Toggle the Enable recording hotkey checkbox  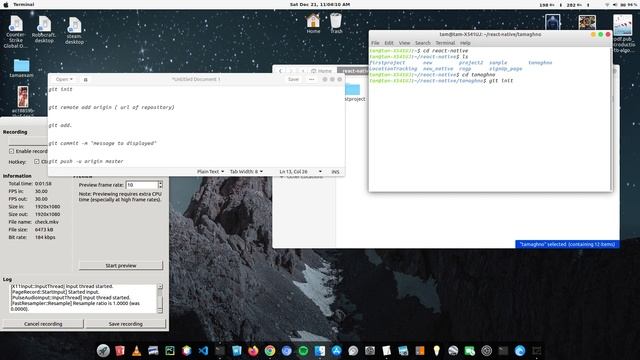(x=11, y=151)
